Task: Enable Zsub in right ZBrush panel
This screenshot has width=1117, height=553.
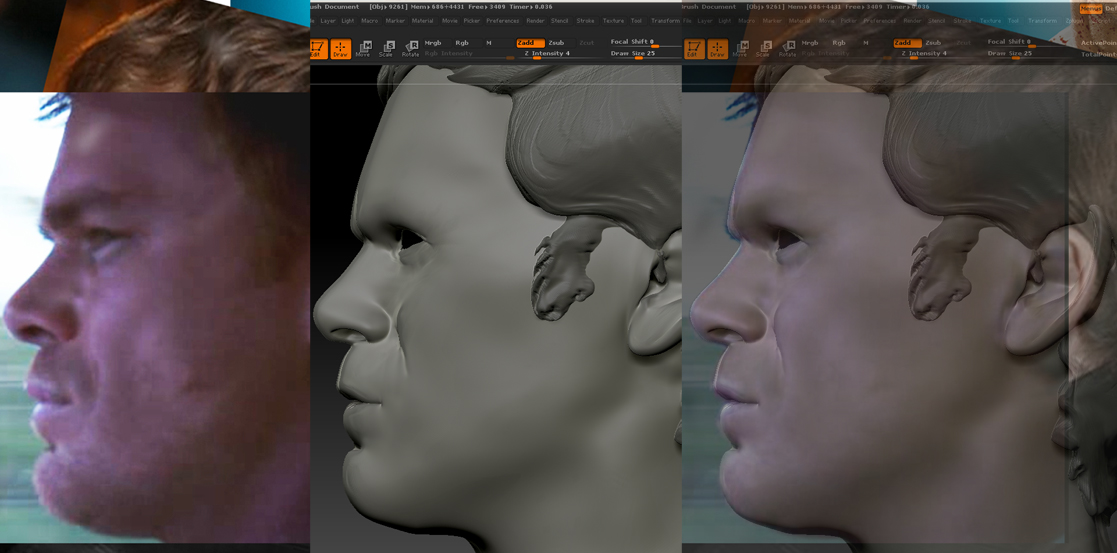Action: [x=933, y=43]
